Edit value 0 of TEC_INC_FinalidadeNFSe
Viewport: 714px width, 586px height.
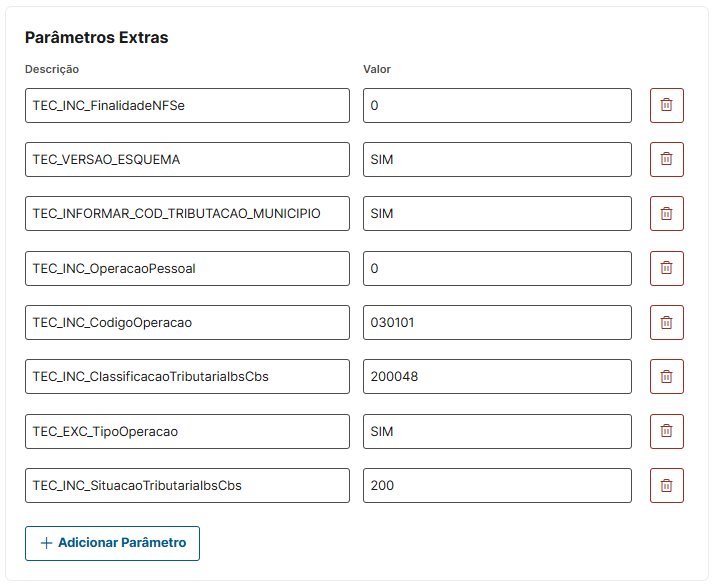tap(497, 105)
